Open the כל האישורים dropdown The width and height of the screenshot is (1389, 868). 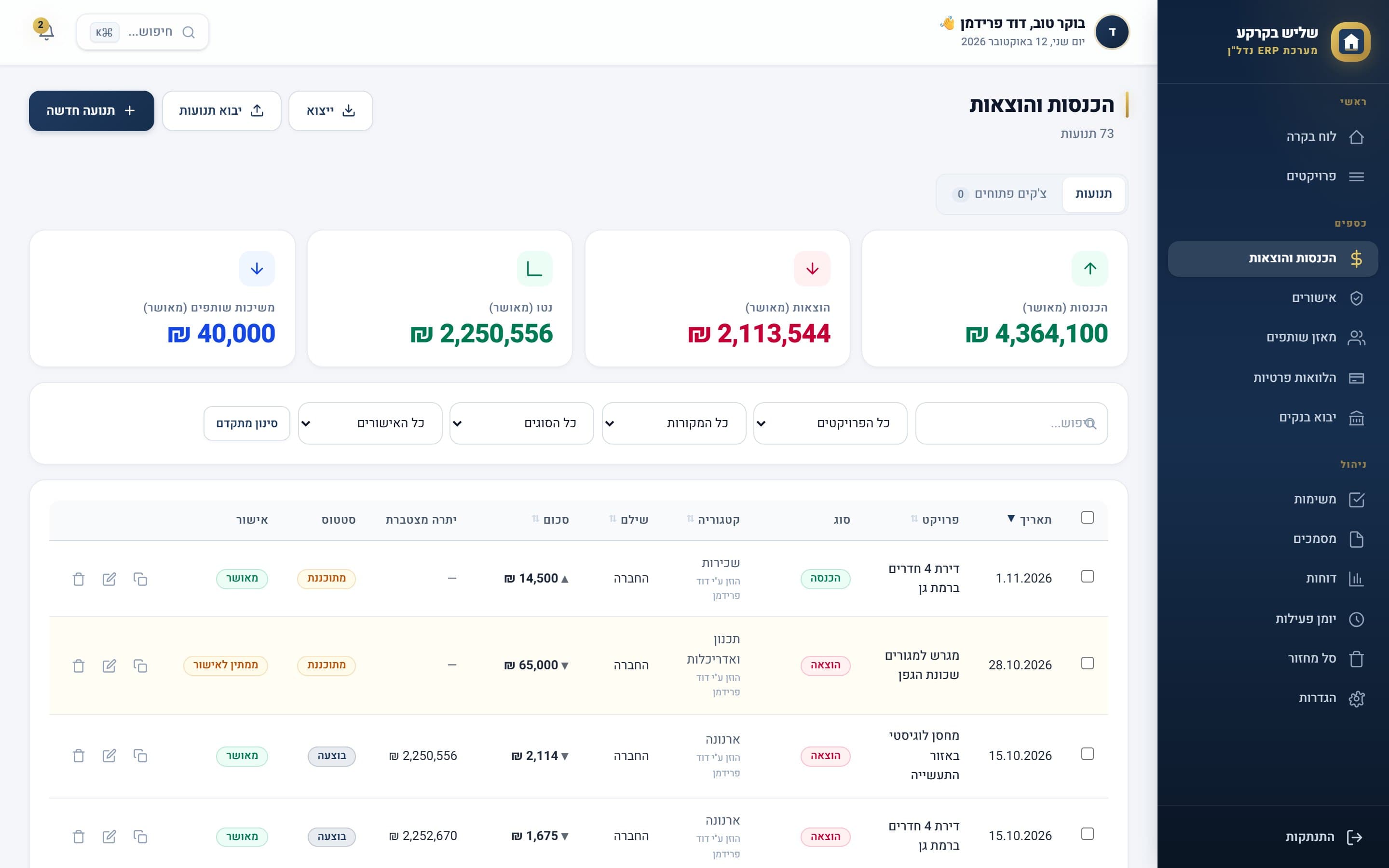(x=370, y=423)
